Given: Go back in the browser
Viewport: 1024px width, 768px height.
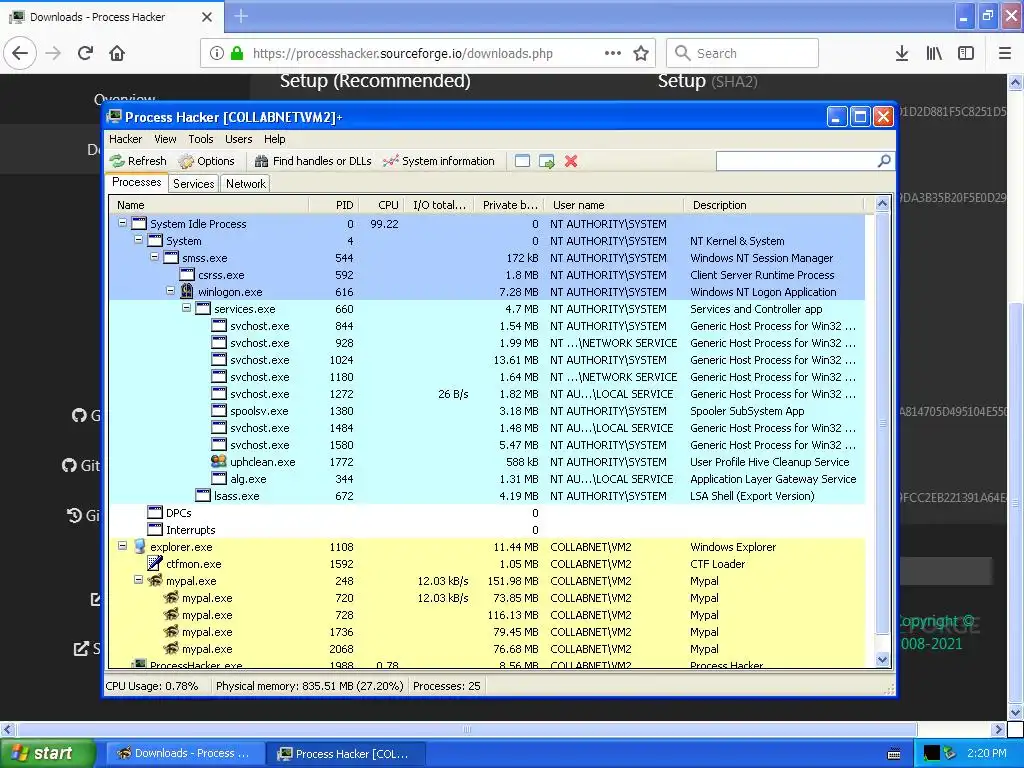Looking at the screenshot, I should tap(20, 53).
